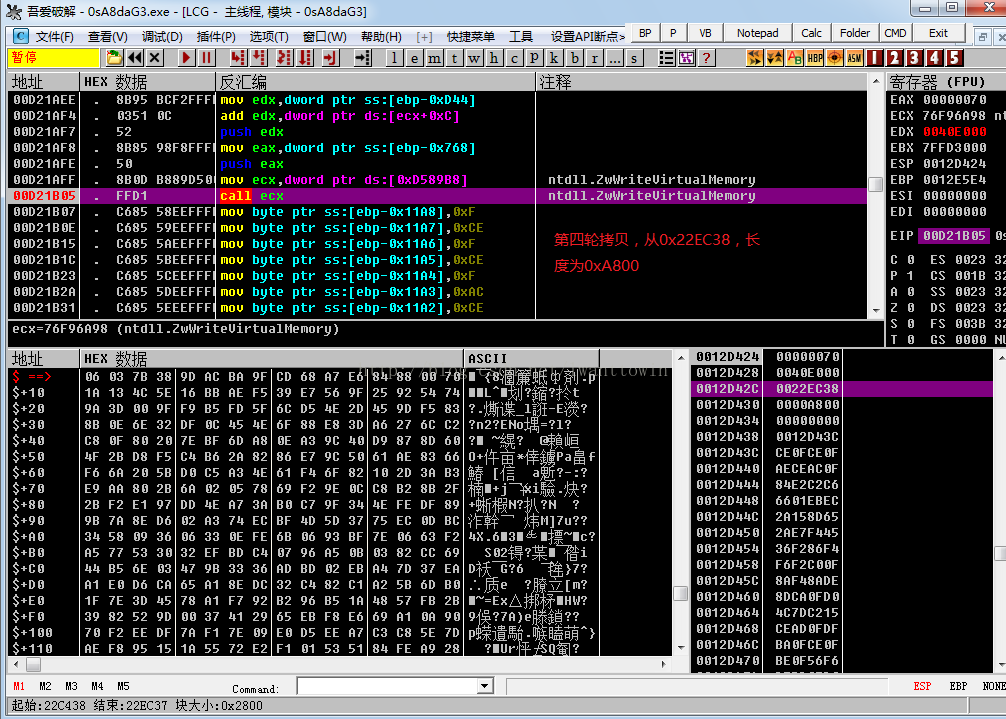
Task: Click the red target crosshair plugin icon
Action: tap(835, 58)
